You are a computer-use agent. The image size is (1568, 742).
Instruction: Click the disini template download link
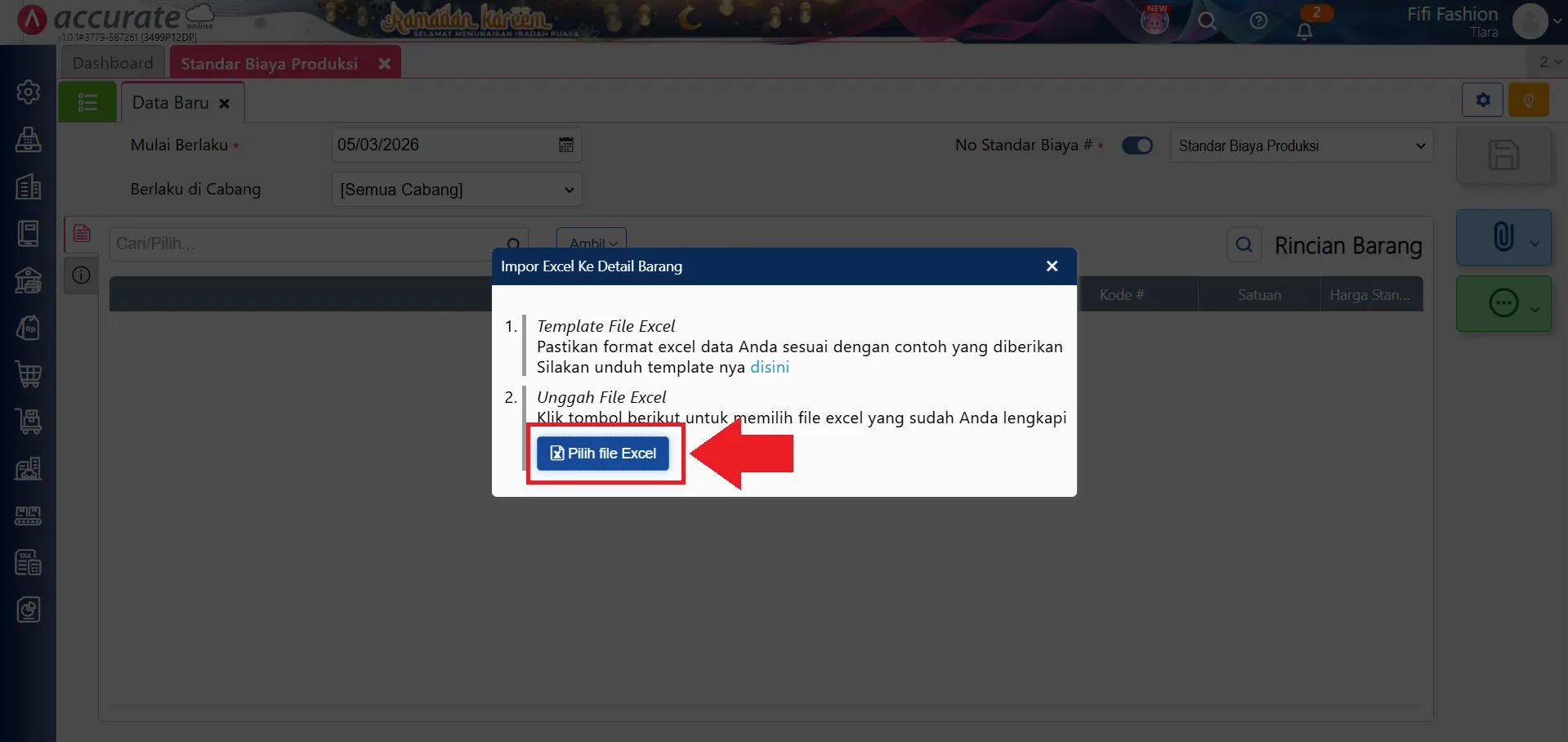[769, 367]
